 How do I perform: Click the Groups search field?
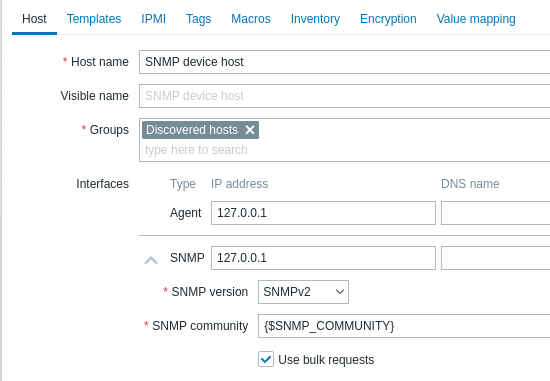pyautogui.click(x=344, y=150)
